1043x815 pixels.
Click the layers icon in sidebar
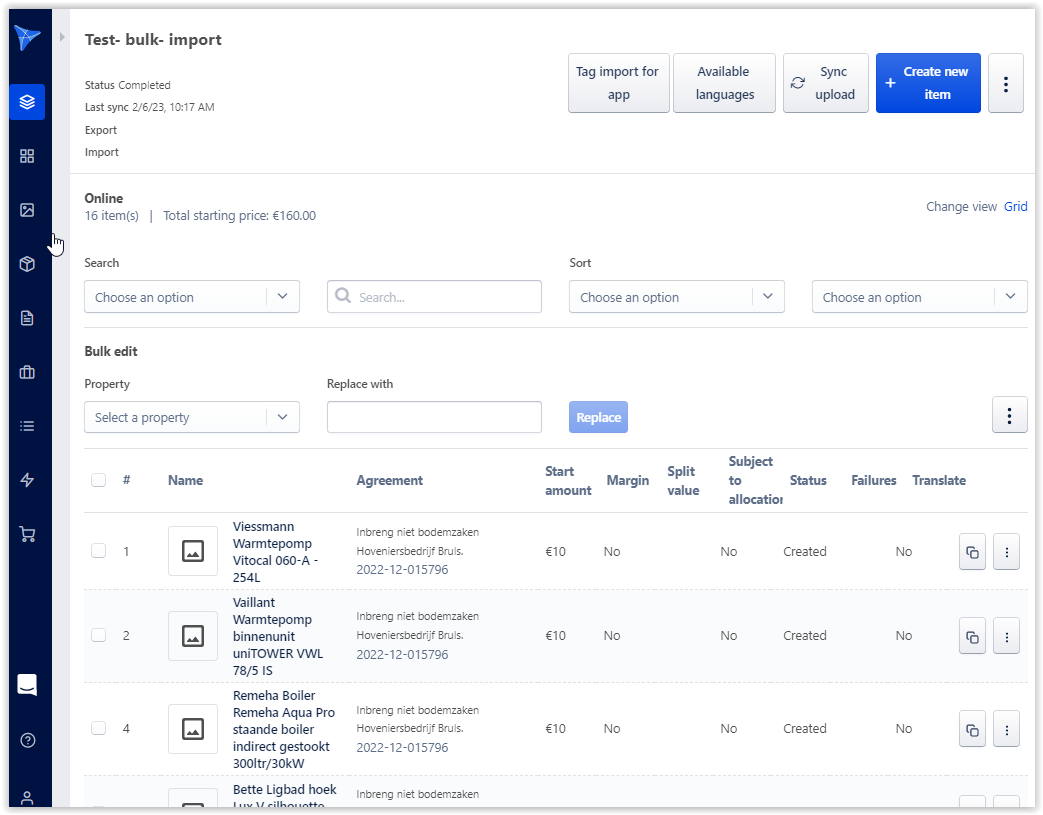27,102
